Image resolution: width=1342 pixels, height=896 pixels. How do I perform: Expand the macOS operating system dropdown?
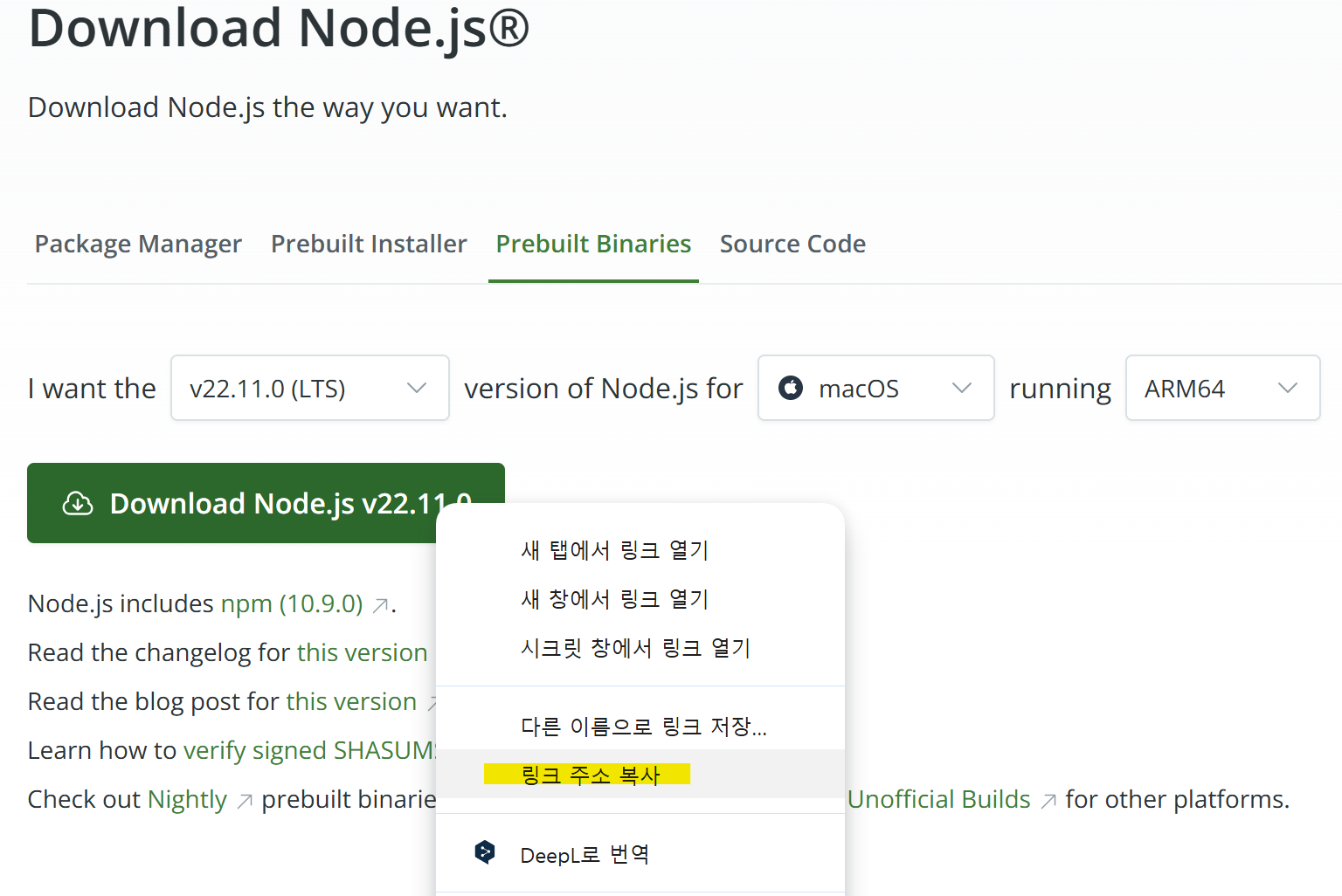875,388
